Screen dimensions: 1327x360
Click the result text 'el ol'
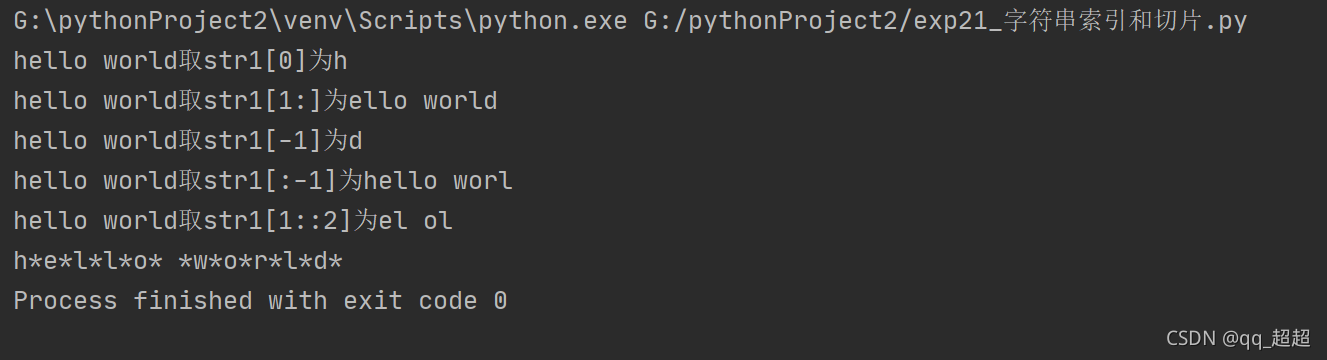pos(416,221)
